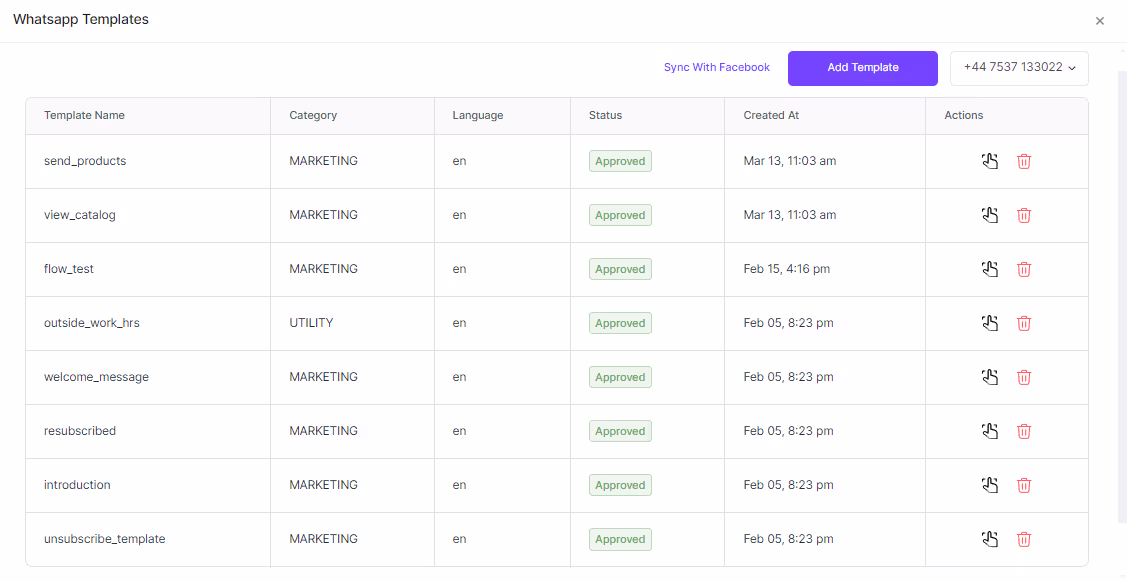Click the MARKETING category for resubscribed
This screenshot has height=581, width=1127.
click(x=323, y=431)
